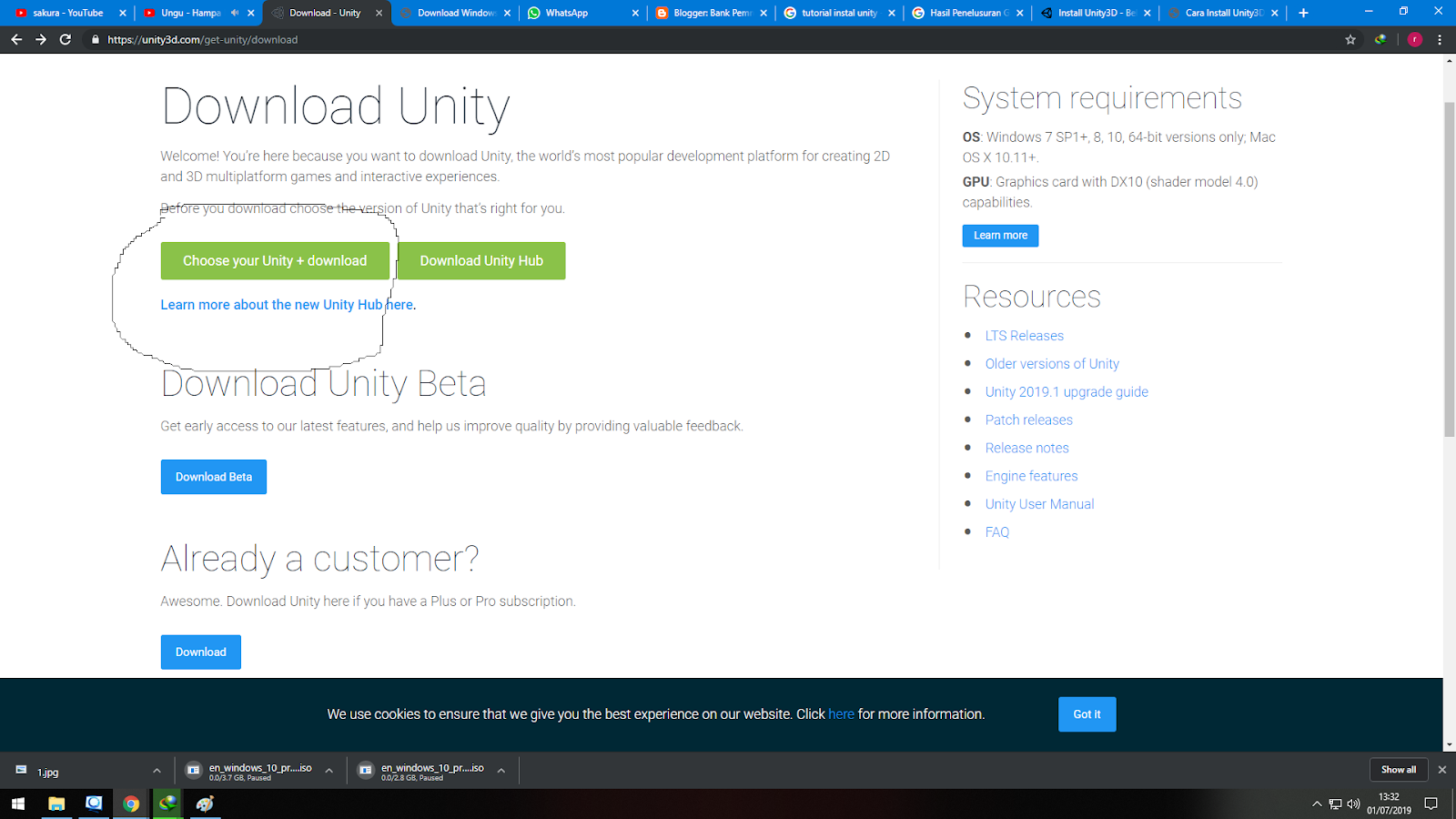The image size is (1456, 819).
Task: Mute the Ungu - Hampa tab audio
Action: pyautogui.click(x=235, y=13)
